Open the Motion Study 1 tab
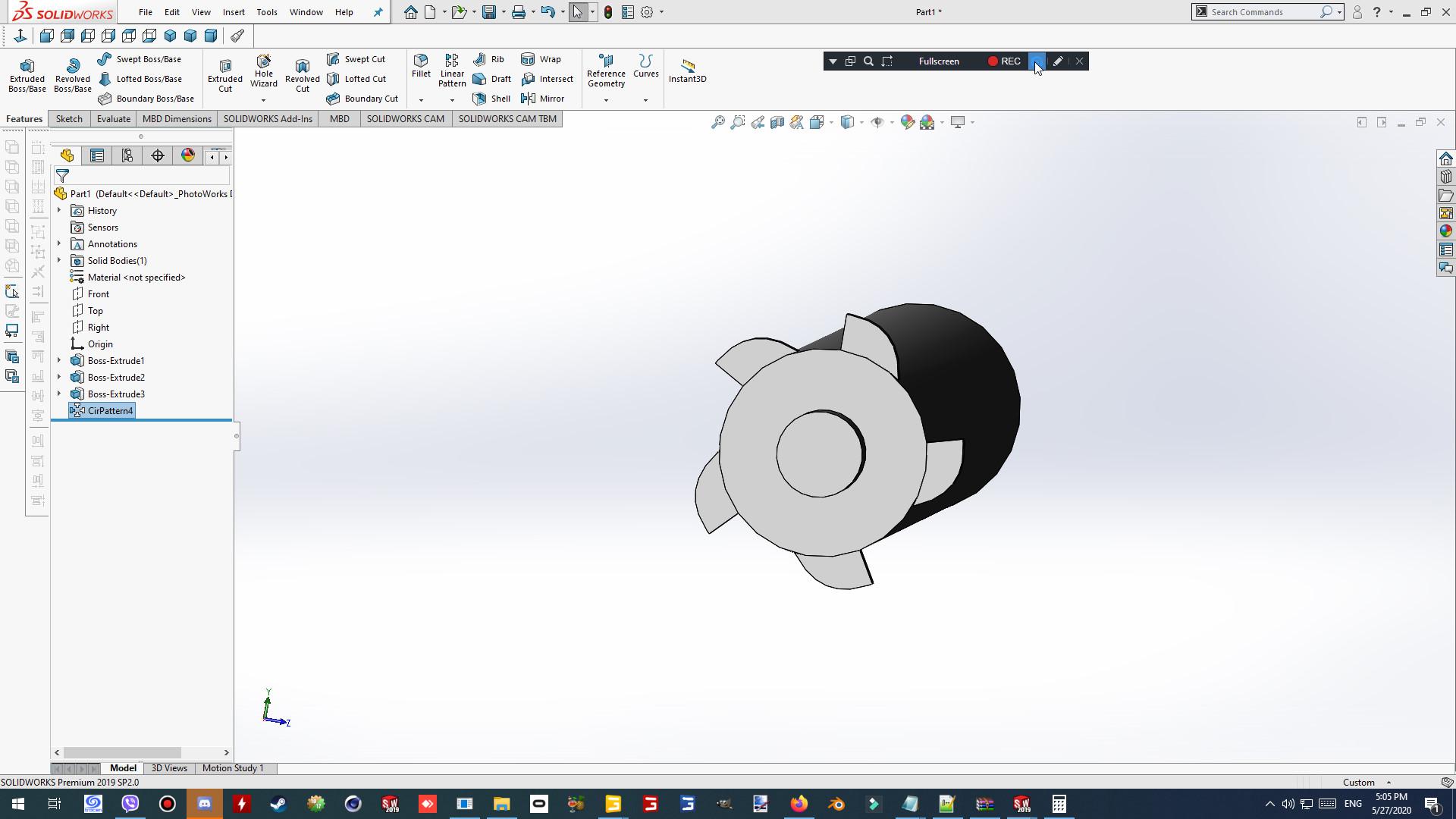Viewport: 1456px width, 819px height. [232, 768]
